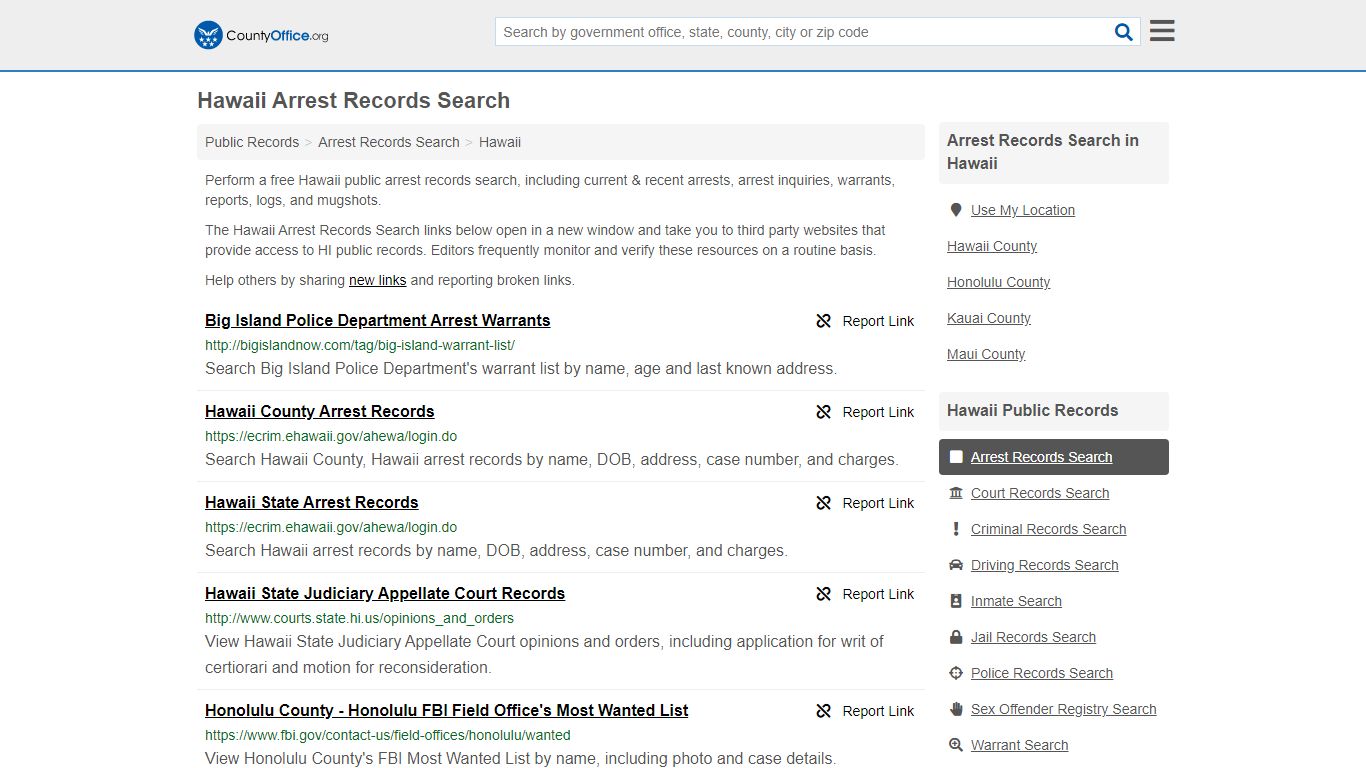The width and height of the screenshot is (1366, 768).
Task: Click broken-link icon for Hawaii State Arrest Records
Action: [x=824, y=503]
